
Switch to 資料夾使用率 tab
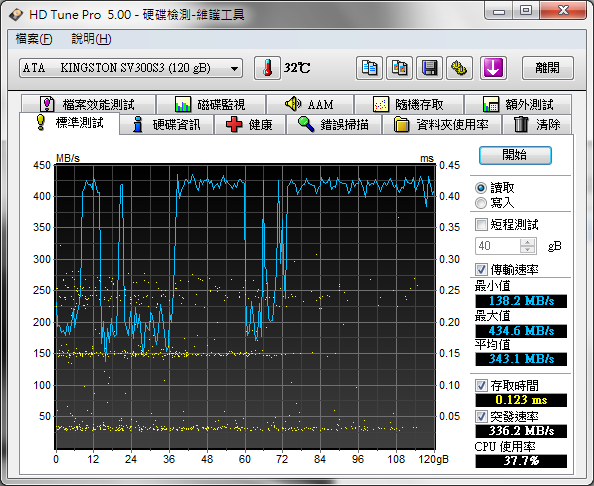[x=442, y=125]
